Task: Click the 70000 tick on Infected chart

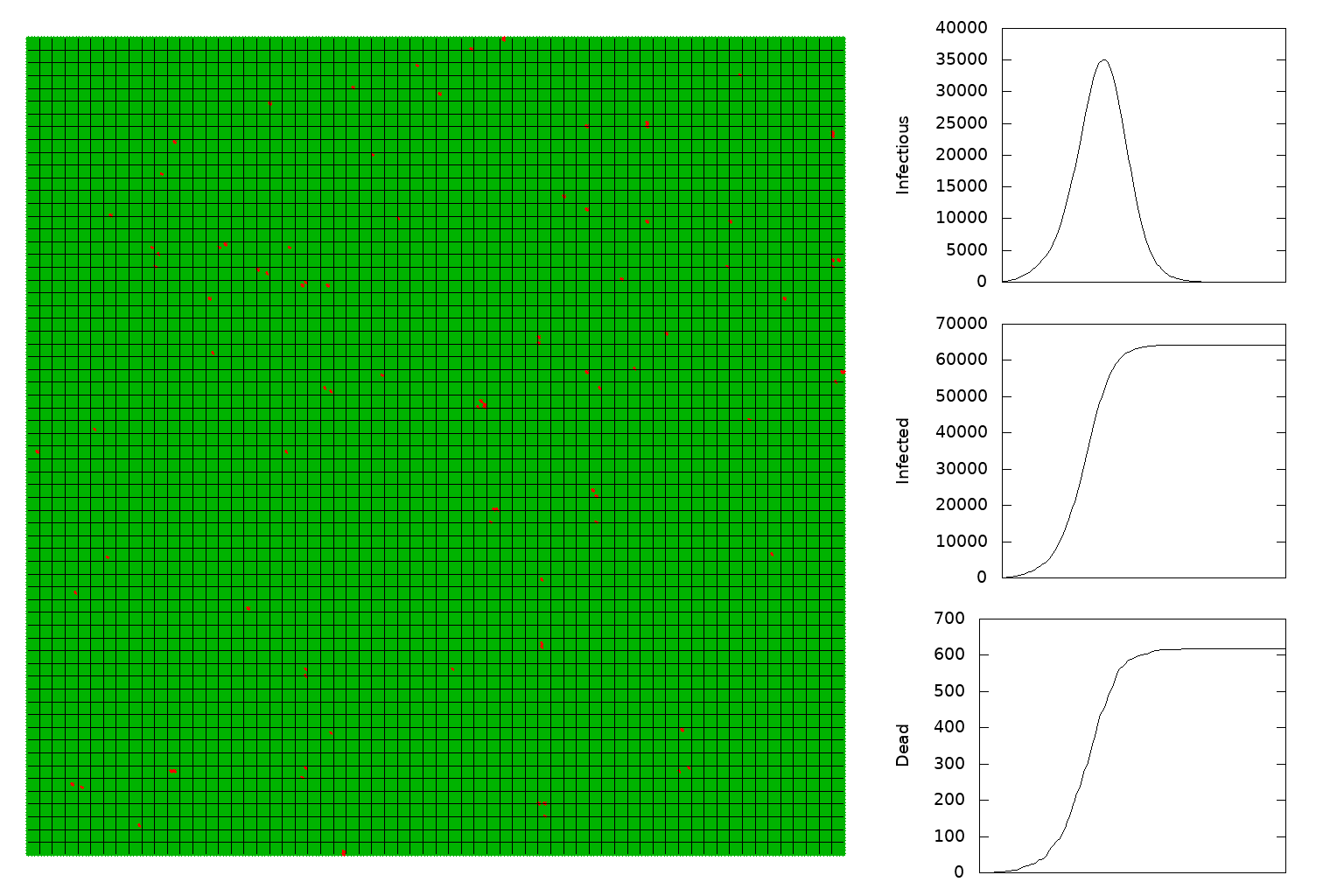Action: pos(961,324)
